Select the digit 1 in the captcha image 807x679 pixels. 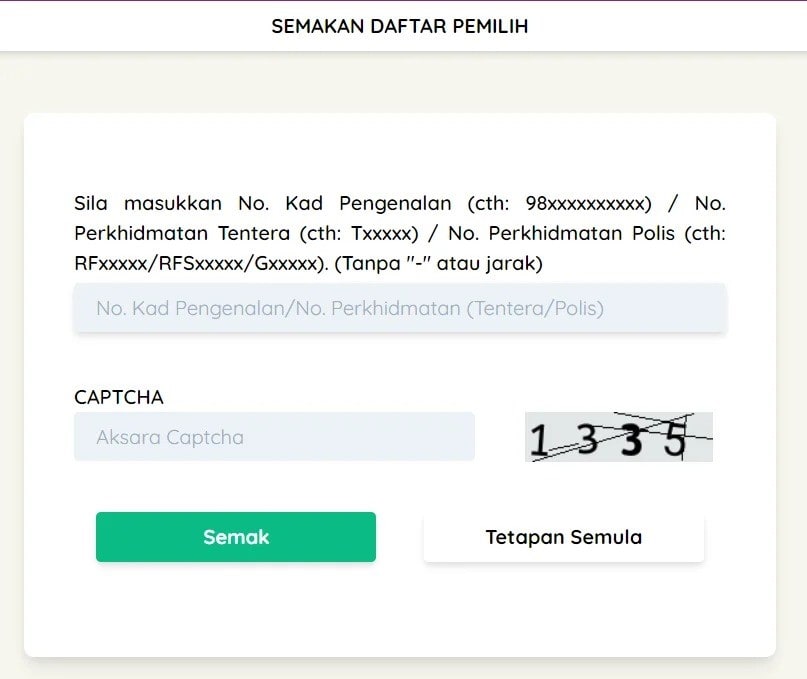539,440
